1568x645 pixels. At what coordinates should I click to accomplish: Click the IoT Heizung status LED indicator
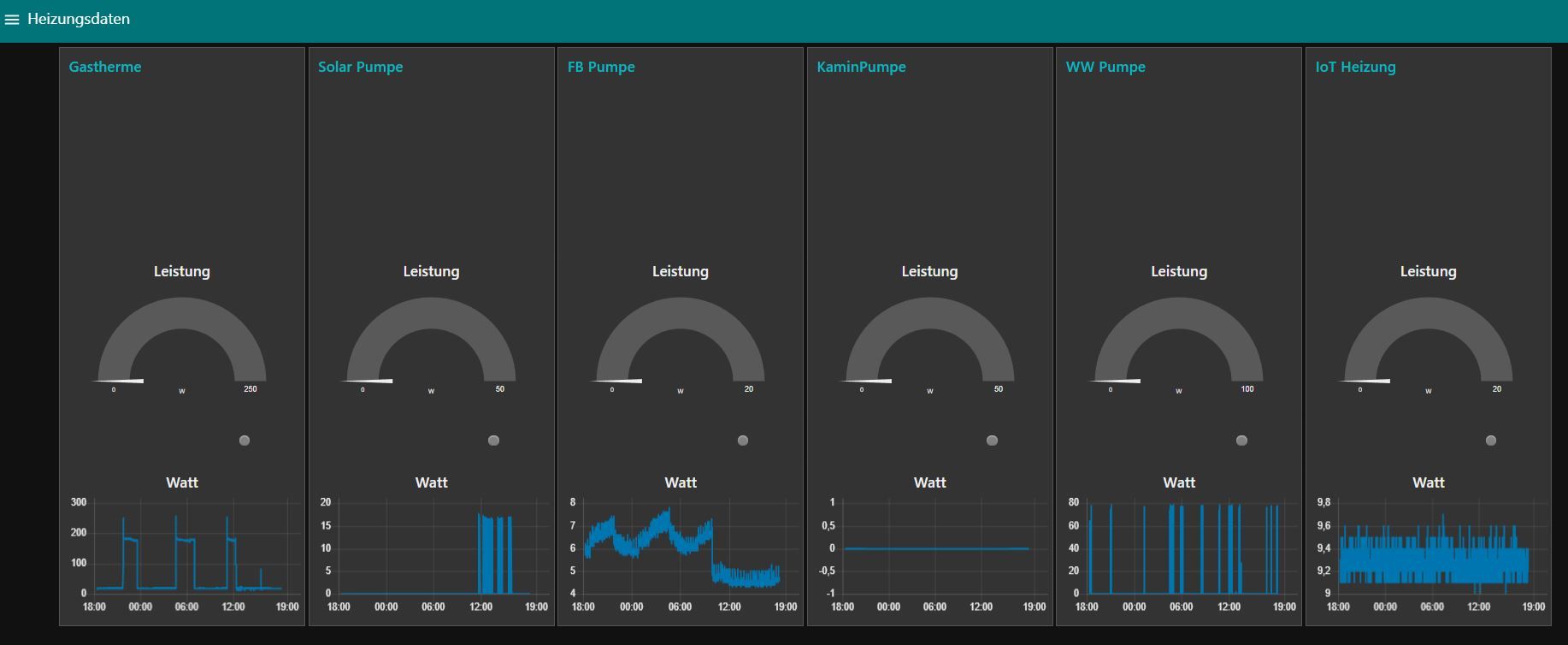(1491, 441)
